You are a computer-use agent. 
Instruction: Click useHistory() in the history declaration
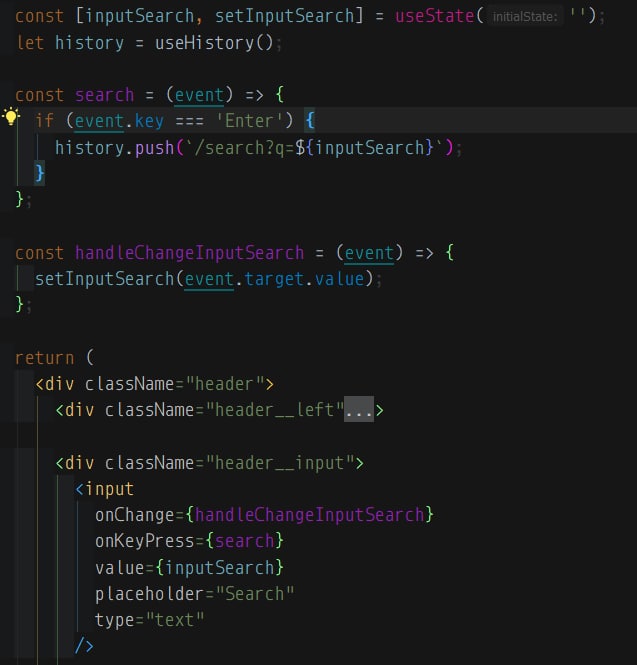click(x=214, y=43)
